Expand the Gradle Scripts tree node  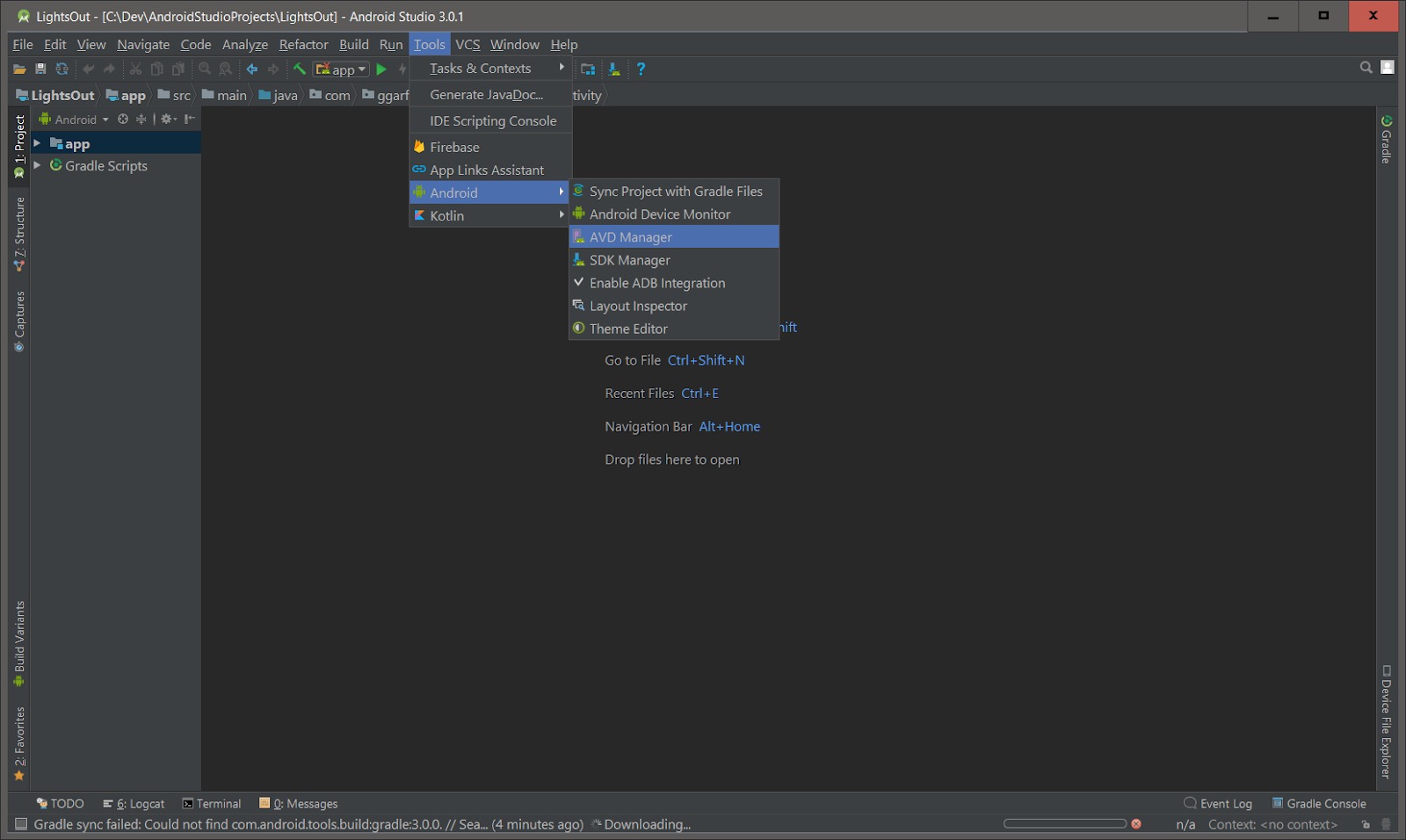(37, 165)
